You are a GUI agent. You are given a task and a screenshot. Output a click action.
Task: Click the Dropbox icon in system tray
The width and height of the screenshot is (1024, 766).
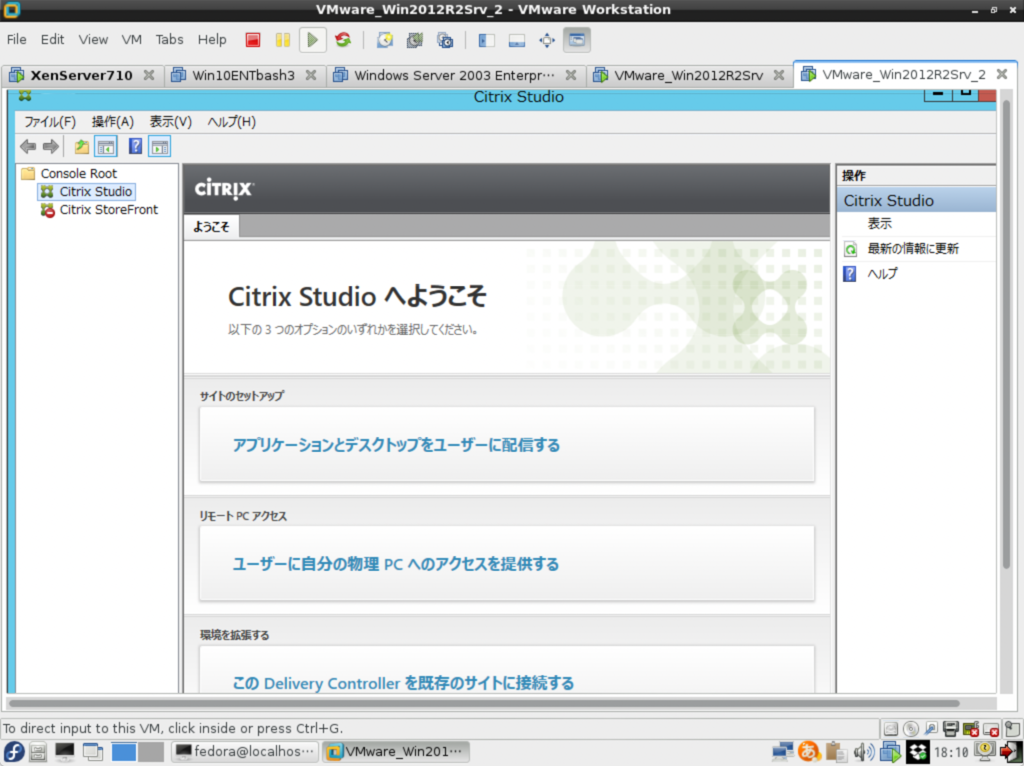coord(918,752)
